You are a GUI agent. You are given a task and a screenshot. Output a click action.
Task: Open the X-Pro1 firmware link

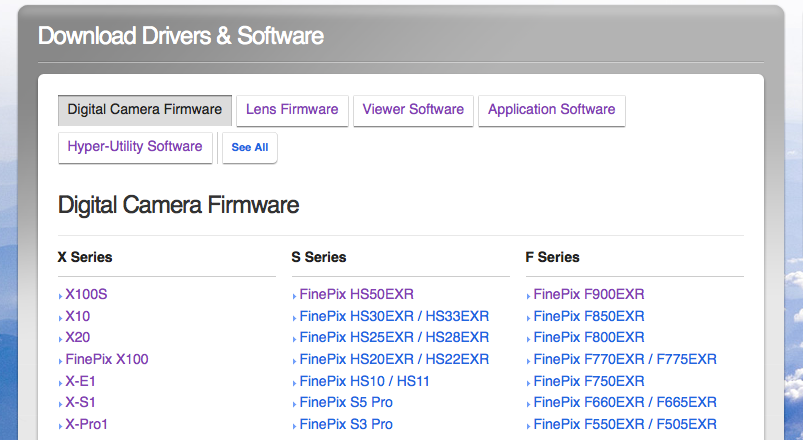pos(86,424)
